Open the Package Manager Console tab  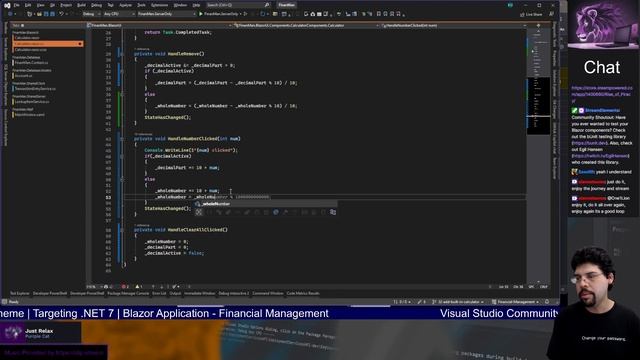[128, 293]
